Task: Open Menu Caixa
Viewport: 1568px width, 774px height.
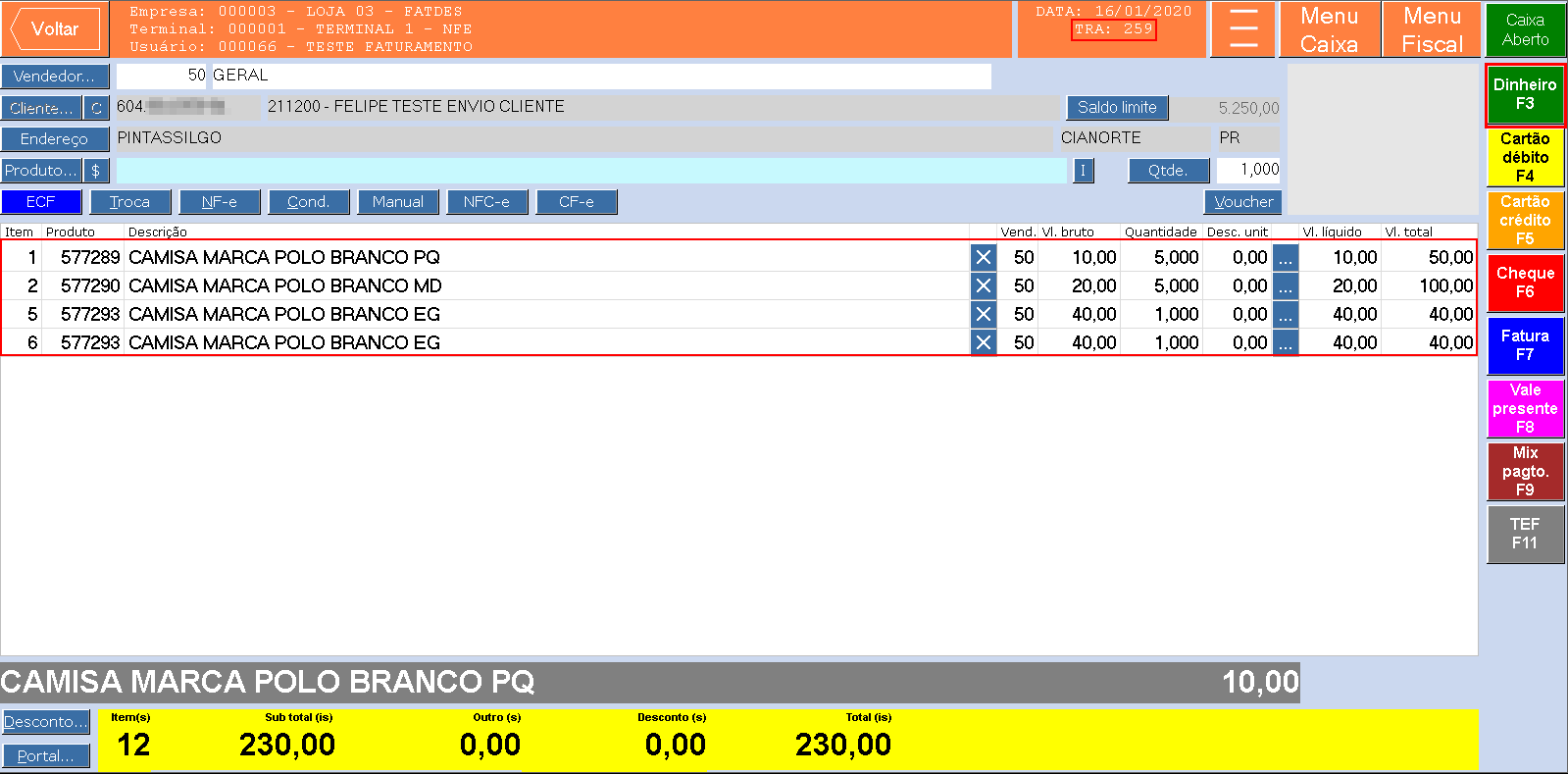Action: (x=1330, y=29)
